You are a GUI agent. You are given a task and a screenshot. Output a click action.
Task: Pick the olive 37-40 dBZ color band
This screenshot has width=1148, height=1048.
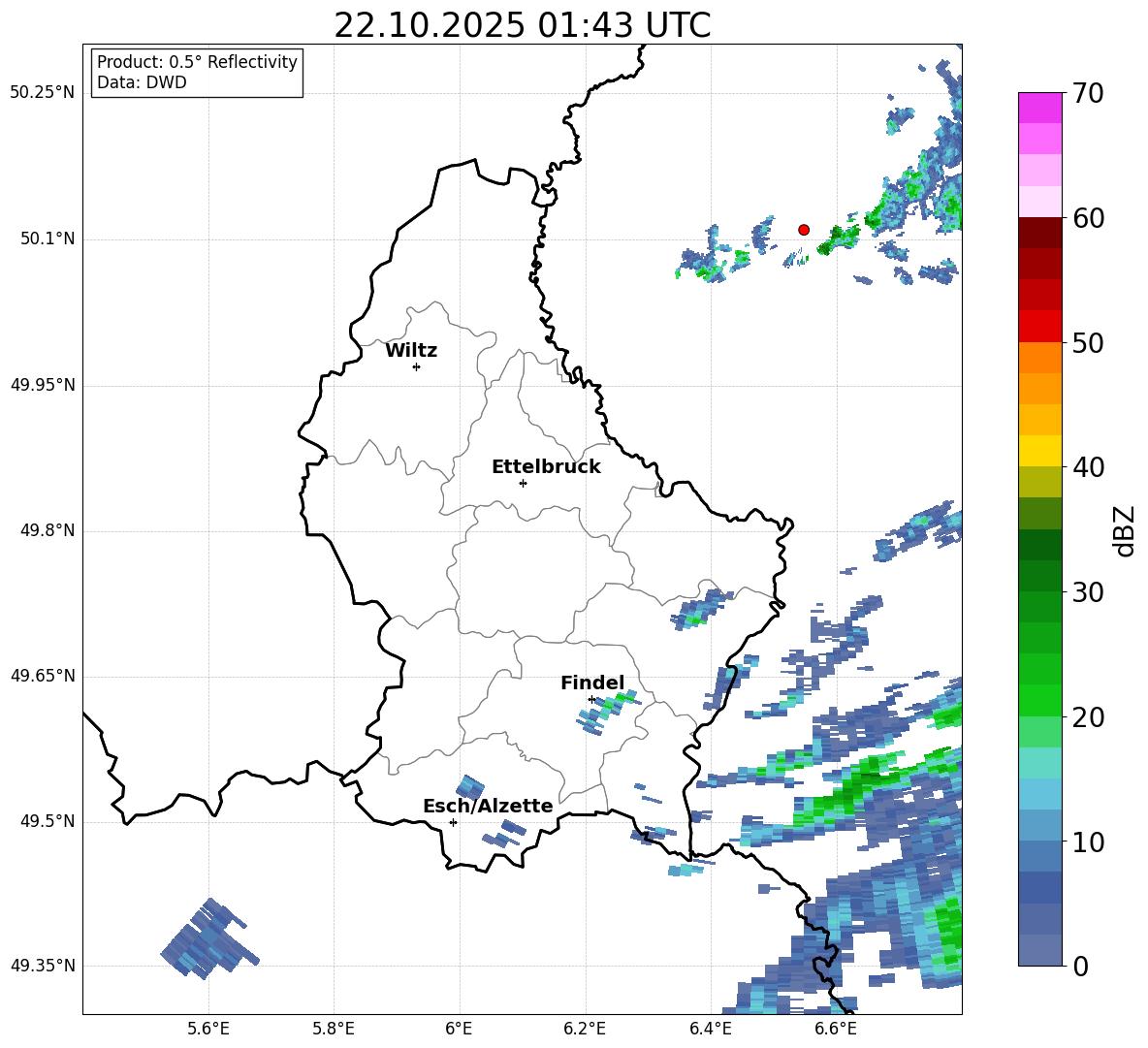coord(1040,482)
